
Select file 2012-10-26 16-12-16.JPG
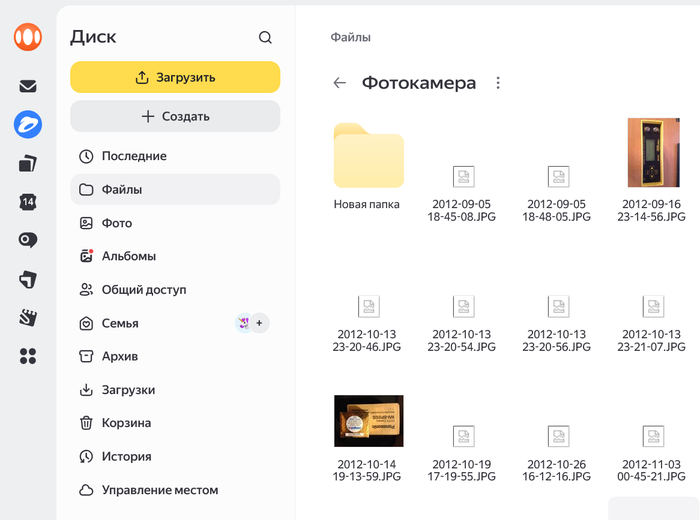(557, 452)
